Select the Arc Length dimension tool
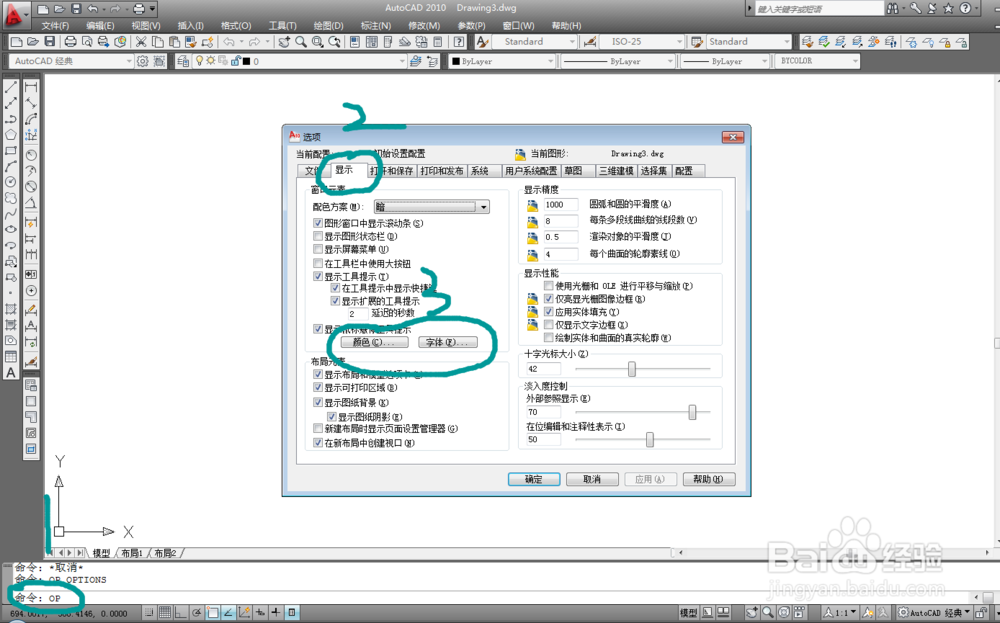 (x=31, y=119)
